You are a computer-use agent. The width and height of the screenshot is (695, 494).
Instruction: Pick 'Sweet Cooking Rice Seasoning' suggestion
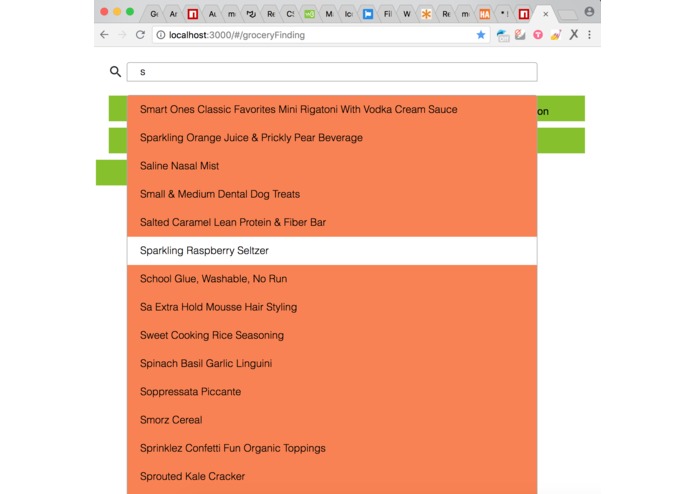(332, 335)
